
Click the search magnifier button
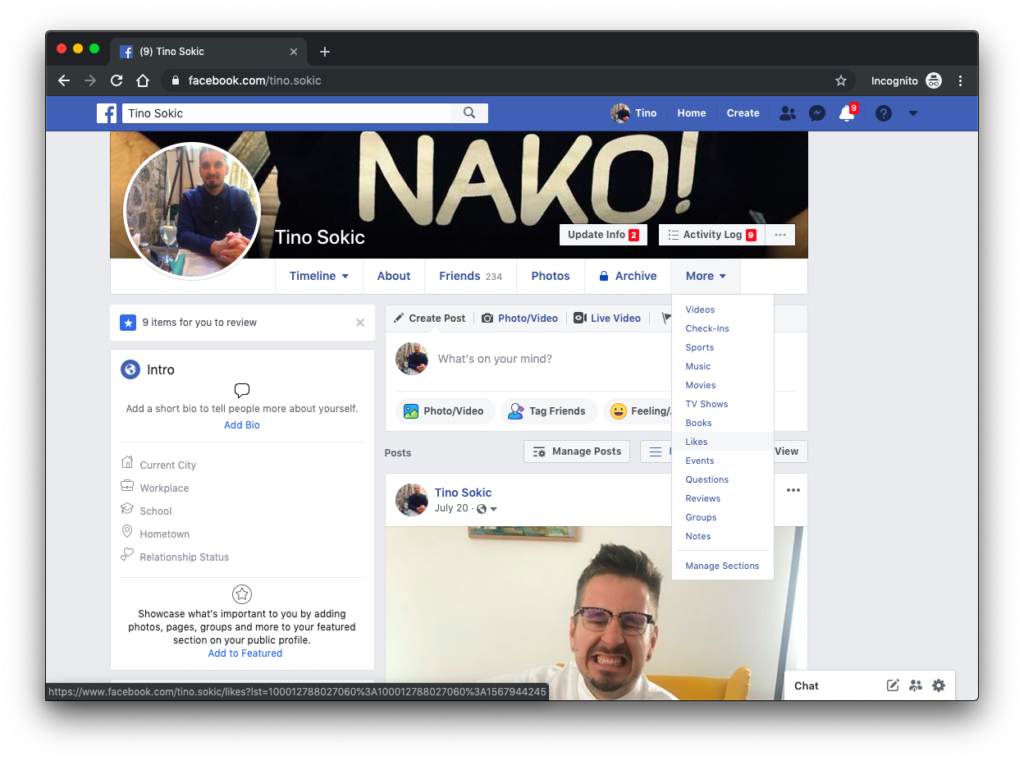tap(469, 113)
